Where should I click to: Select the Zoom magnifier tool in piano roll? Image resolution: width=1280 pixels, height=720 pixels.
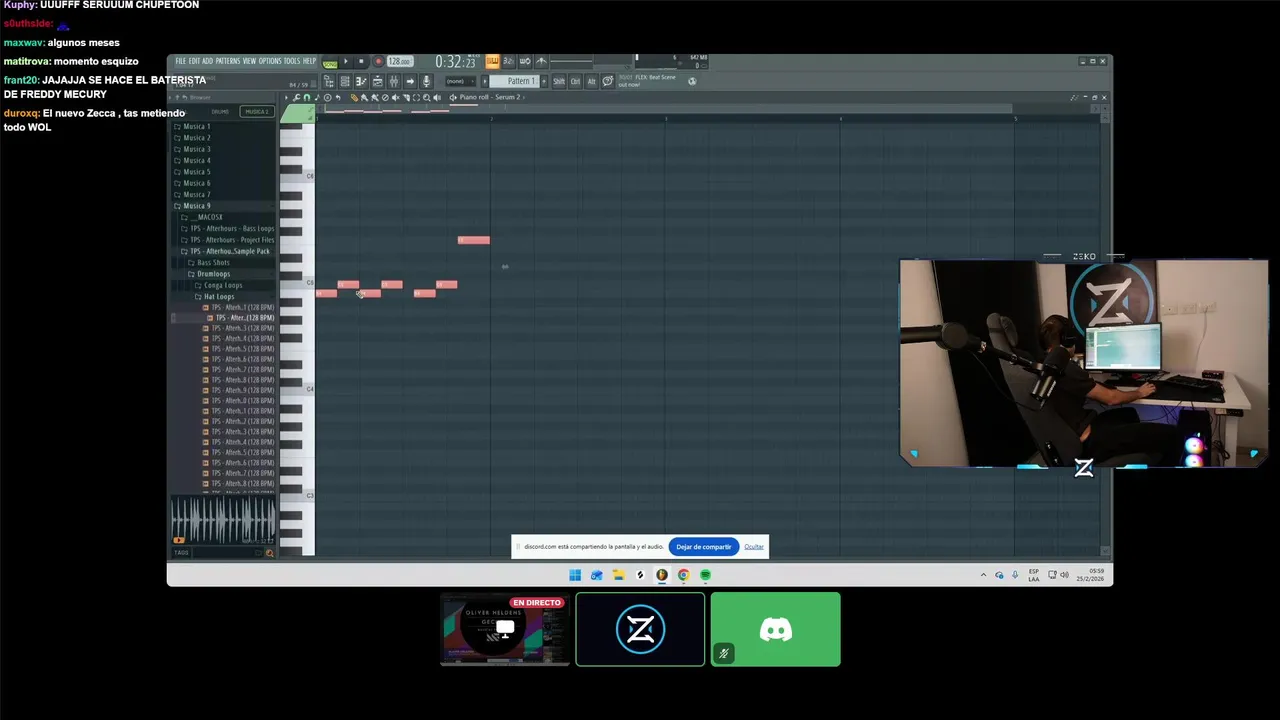(427, 97)
